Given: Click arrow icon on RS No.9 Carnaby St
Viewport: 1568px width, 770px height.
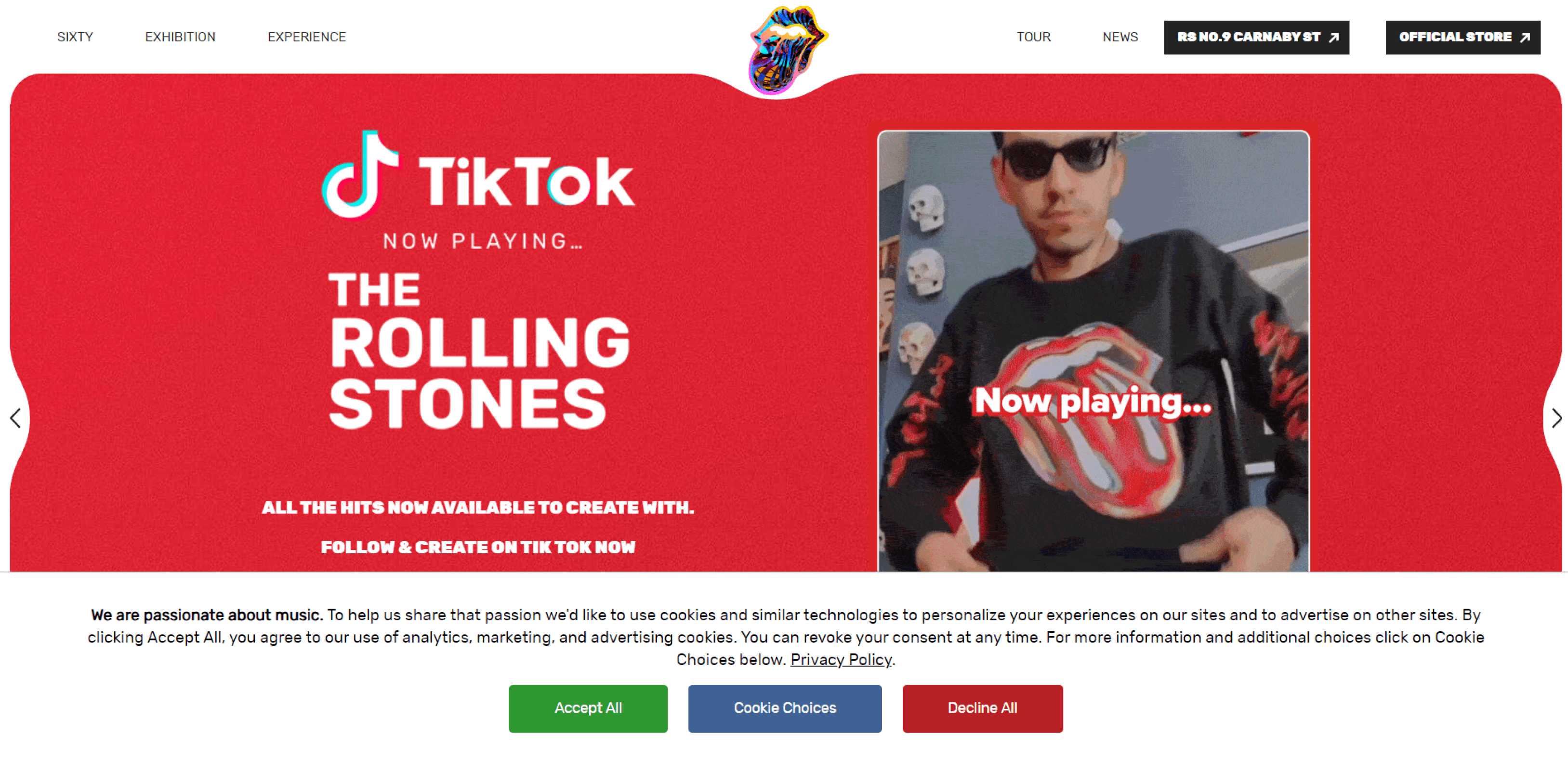Looking at the screenshot, I should click(x=1334, y=38).
